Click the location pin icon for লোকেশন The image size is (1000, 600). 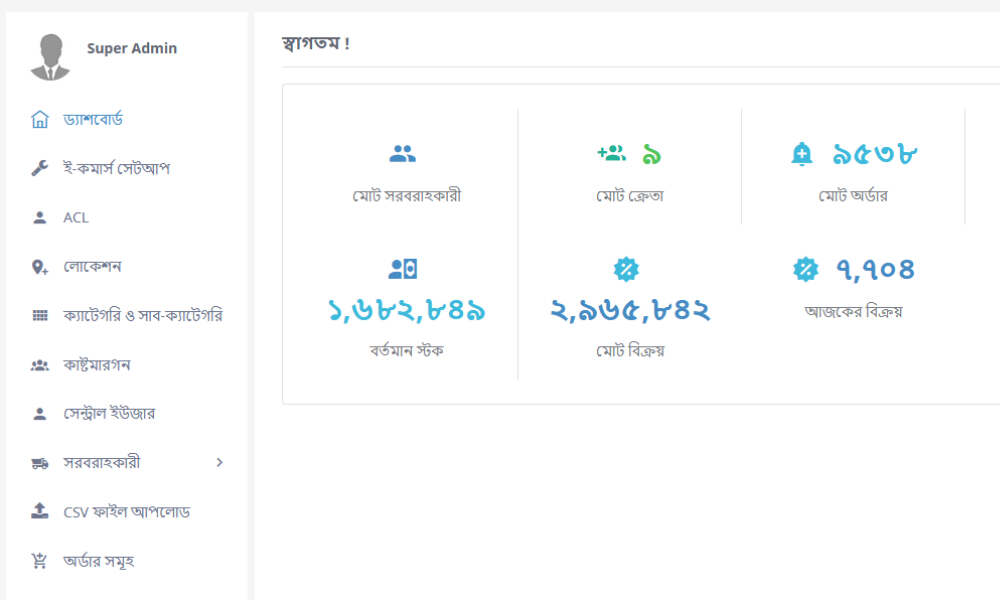point(40,267)
